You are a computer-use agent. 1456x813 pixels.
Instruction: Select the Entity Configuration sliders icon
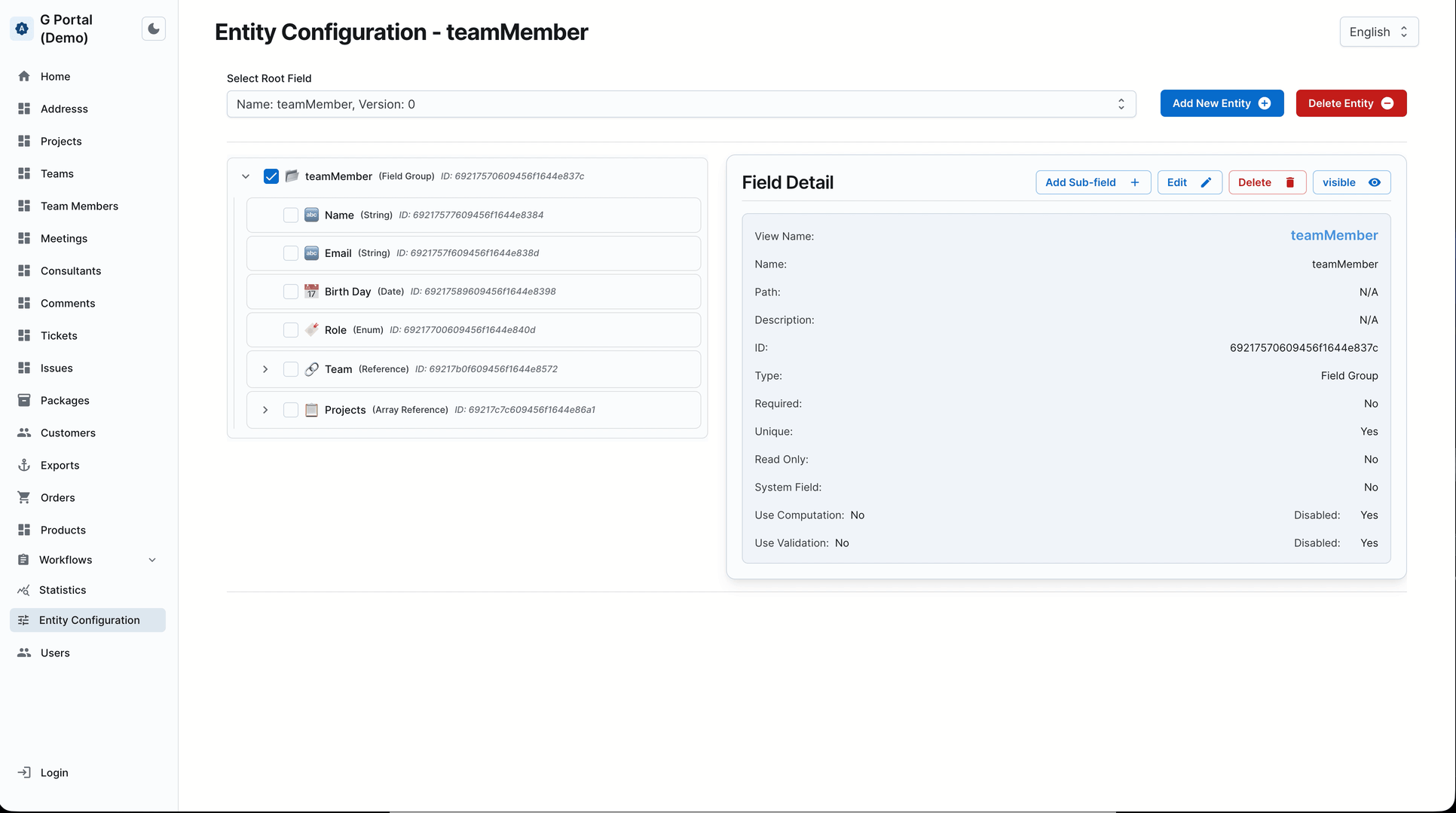pos(24,619)
